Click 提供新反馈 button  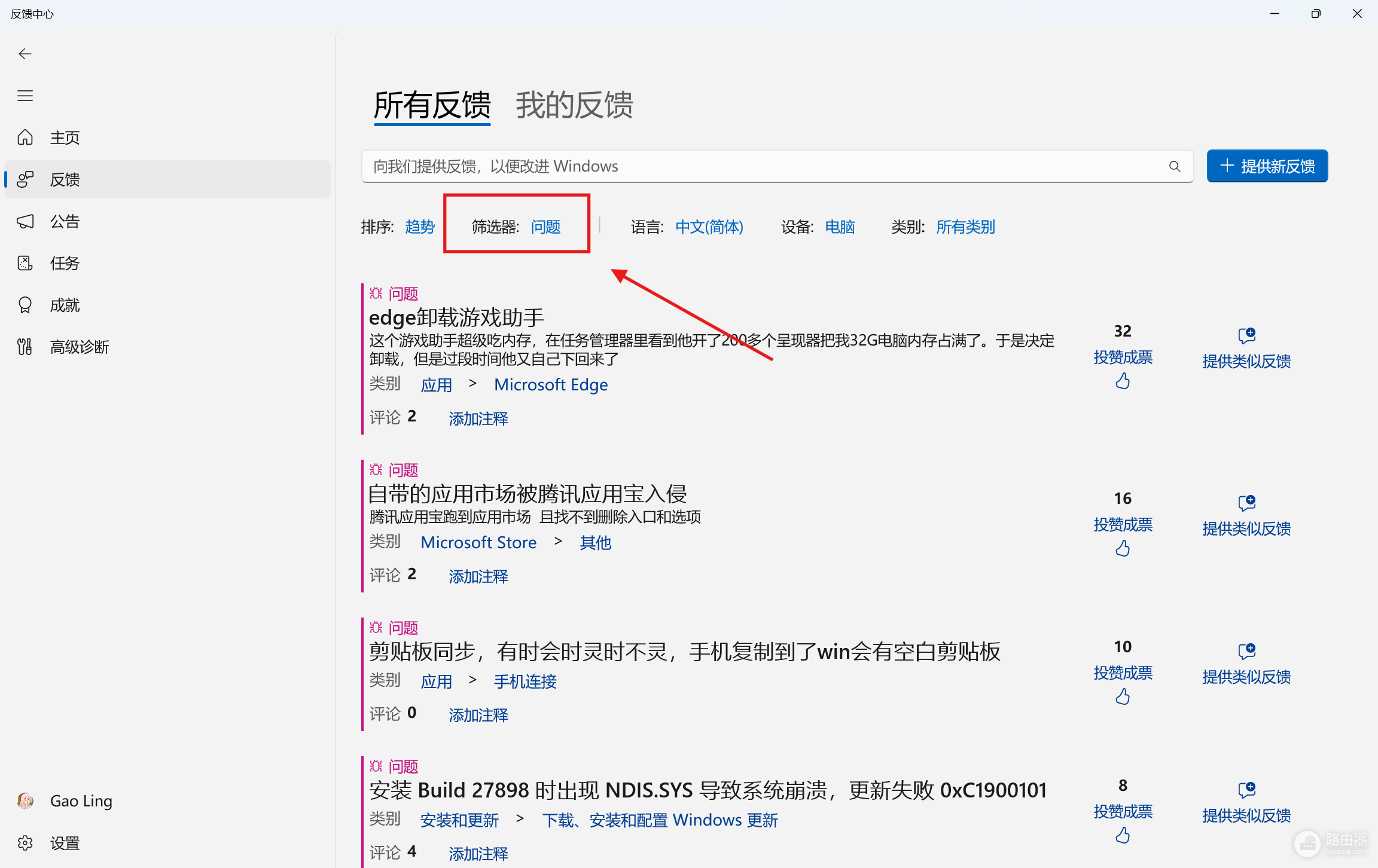[x=1267, y=166]
